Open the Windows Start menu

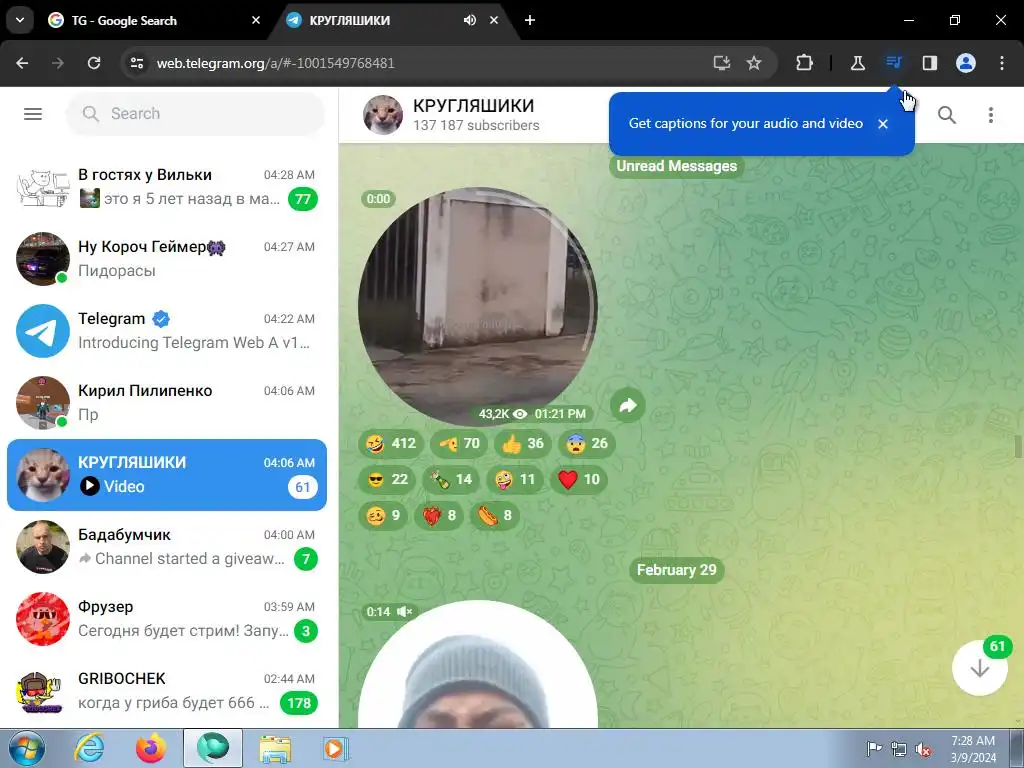(x=25, y=749)
